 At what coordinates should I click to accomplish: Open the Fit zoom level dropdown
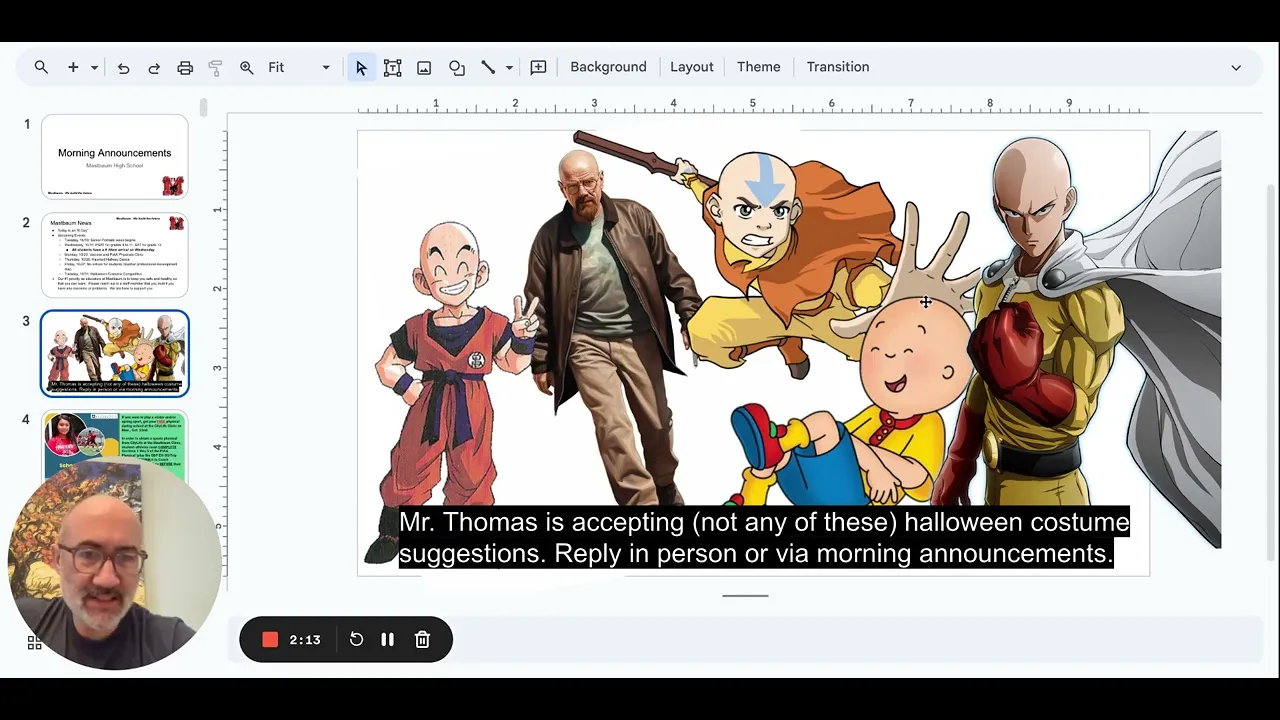tap(299, 67)
